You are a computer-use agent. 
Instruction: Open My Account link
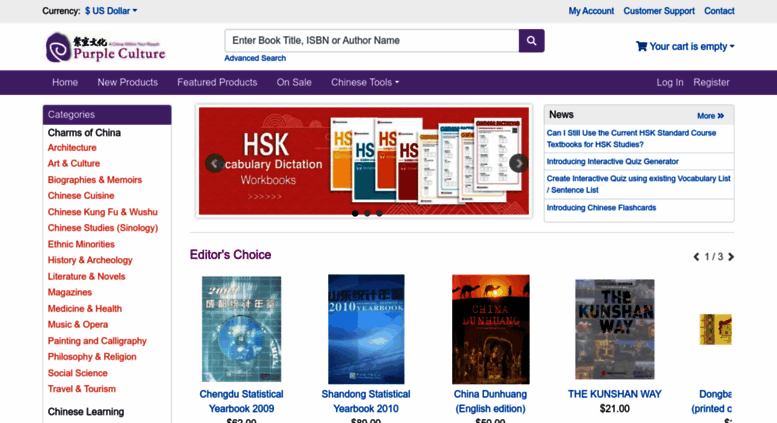[x=591, y=11]
